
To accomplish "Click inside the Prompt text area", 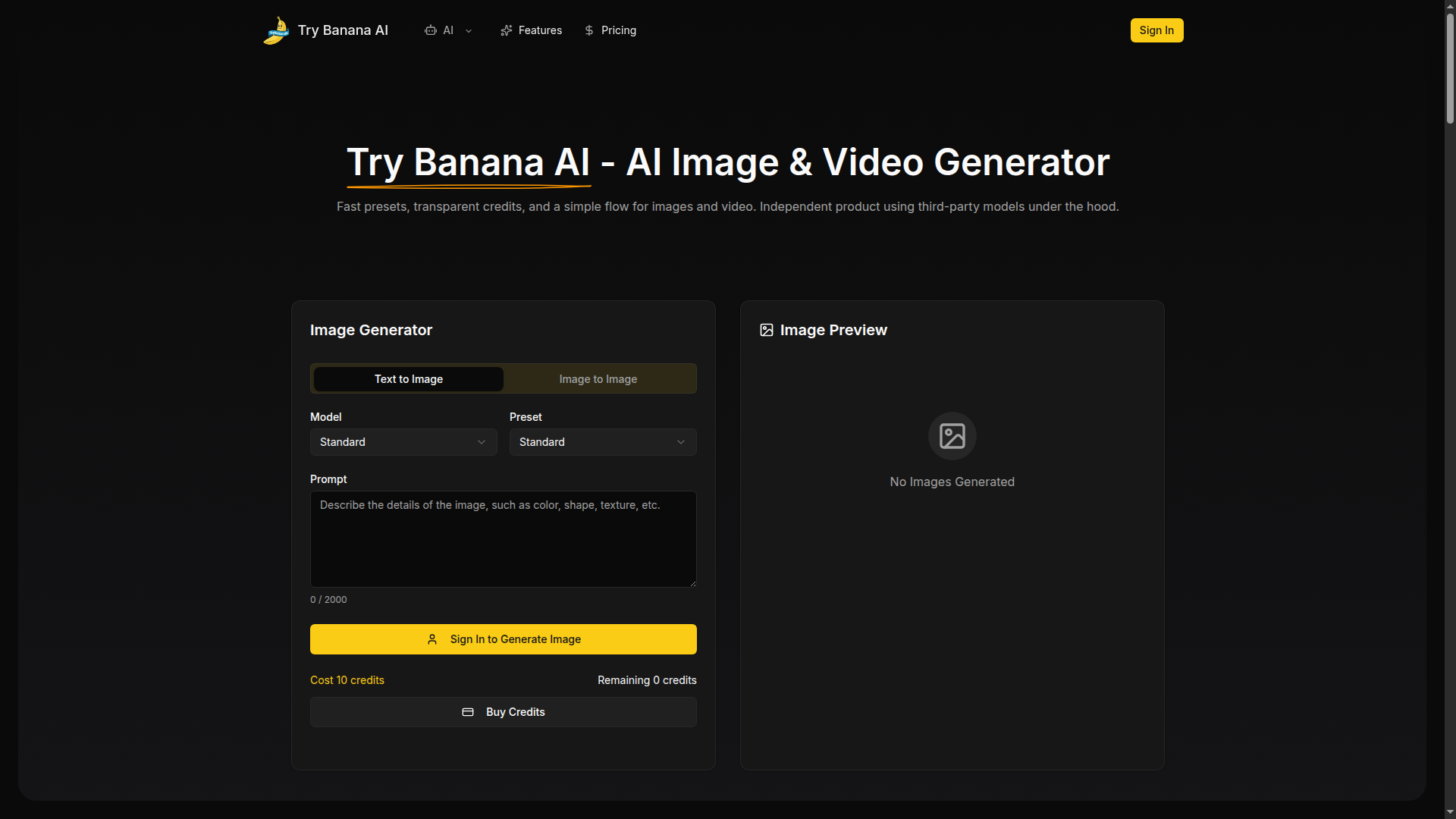I will pos(503,538).
